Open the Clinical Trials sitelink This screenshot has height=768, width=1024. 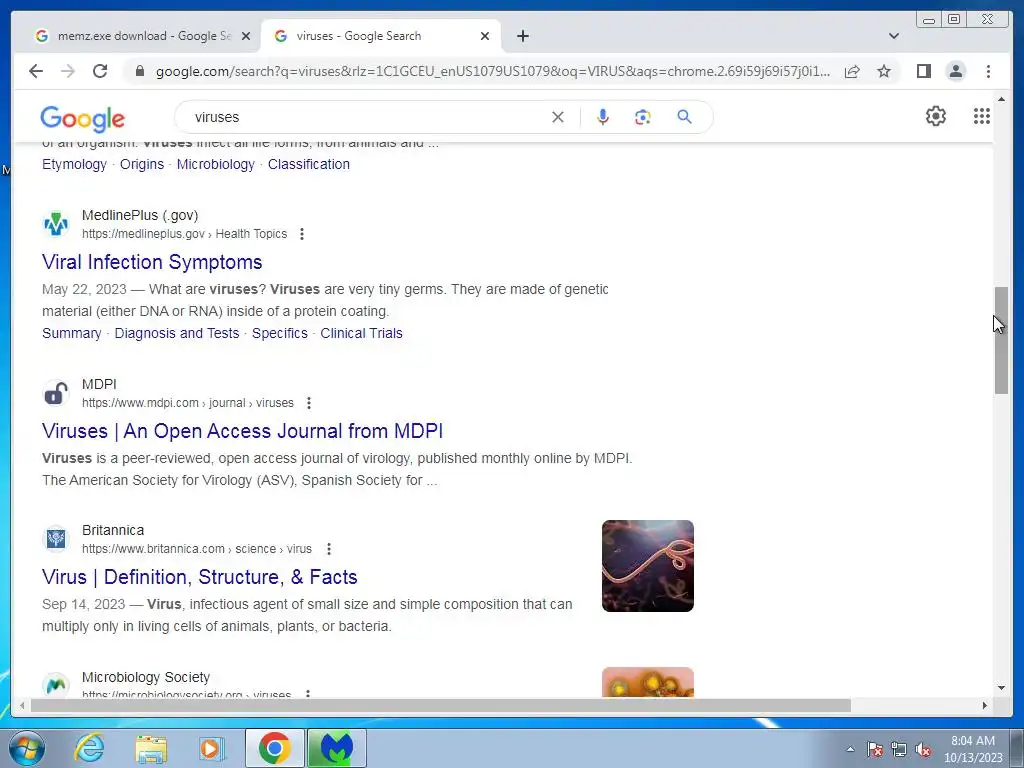361,333
